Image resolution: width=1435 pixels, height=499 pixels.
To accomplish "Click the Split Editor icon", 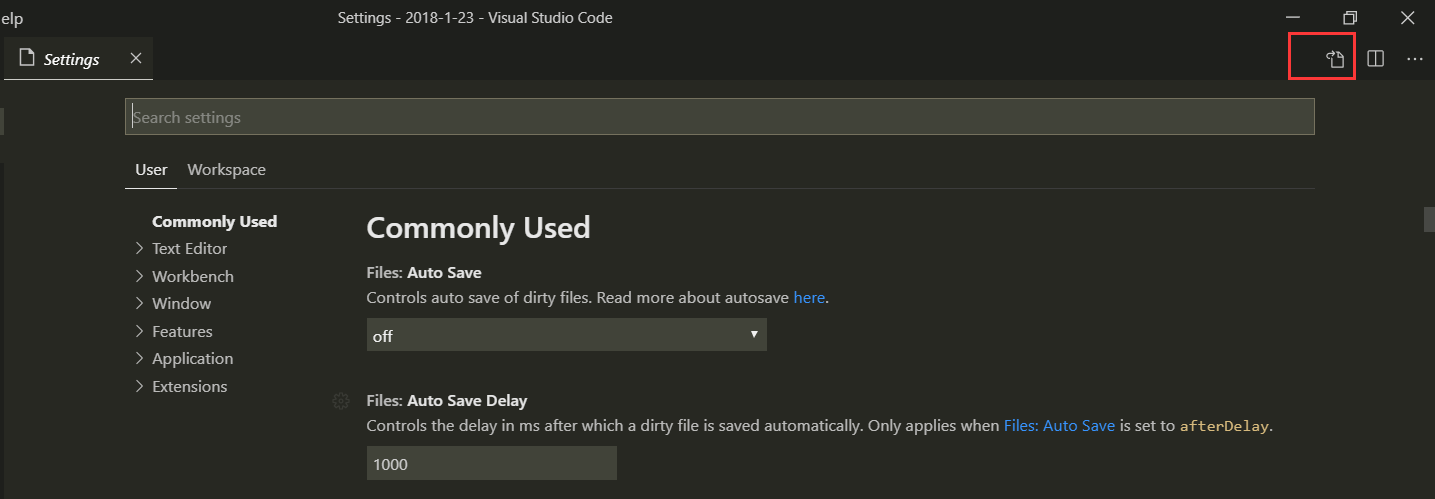I will pos(1375,59).
